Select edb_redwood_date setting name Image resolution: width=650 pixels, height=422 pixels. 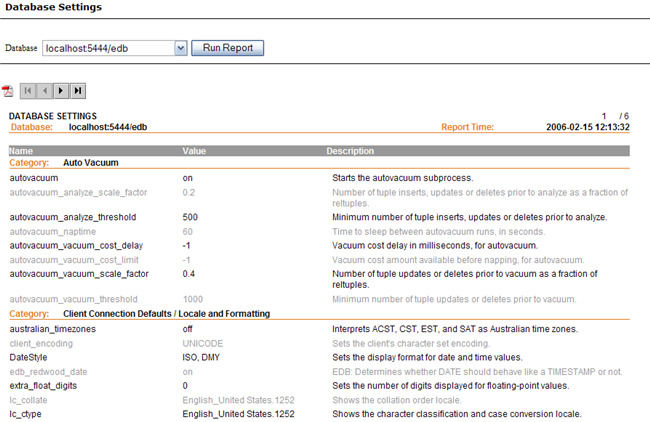(49, 372)
